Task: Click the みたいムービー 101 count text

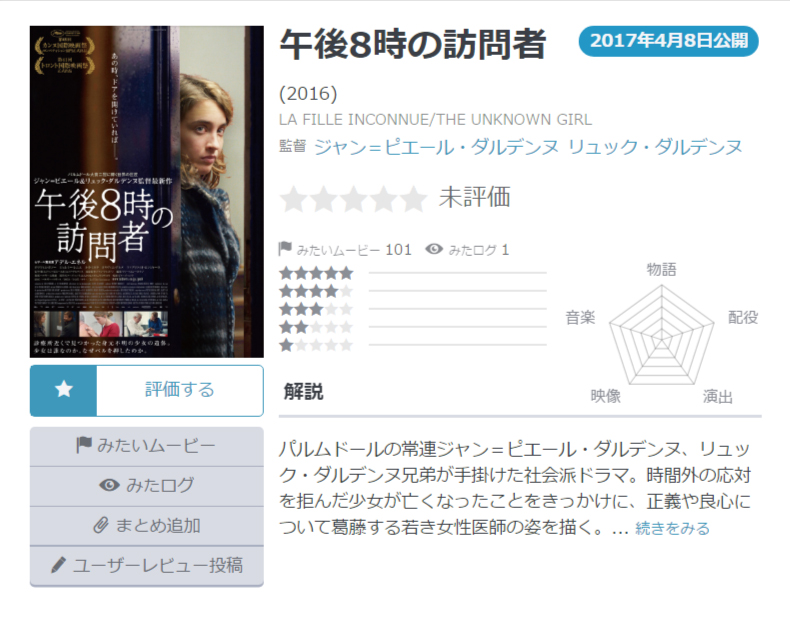Action: point(354,250)
